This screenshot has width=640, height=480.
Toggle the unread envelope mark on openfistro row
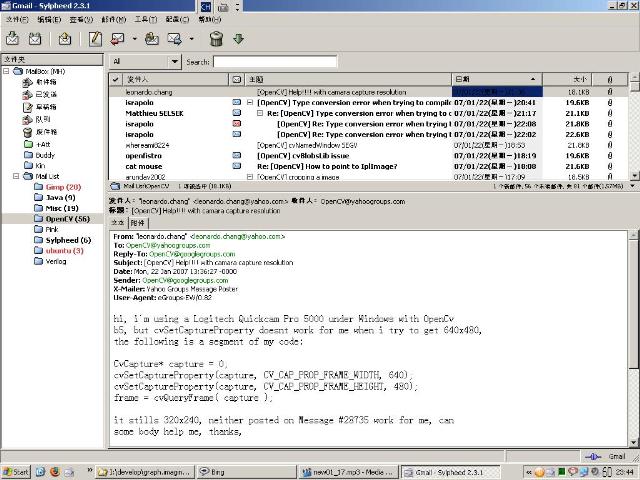coord(236,155)
